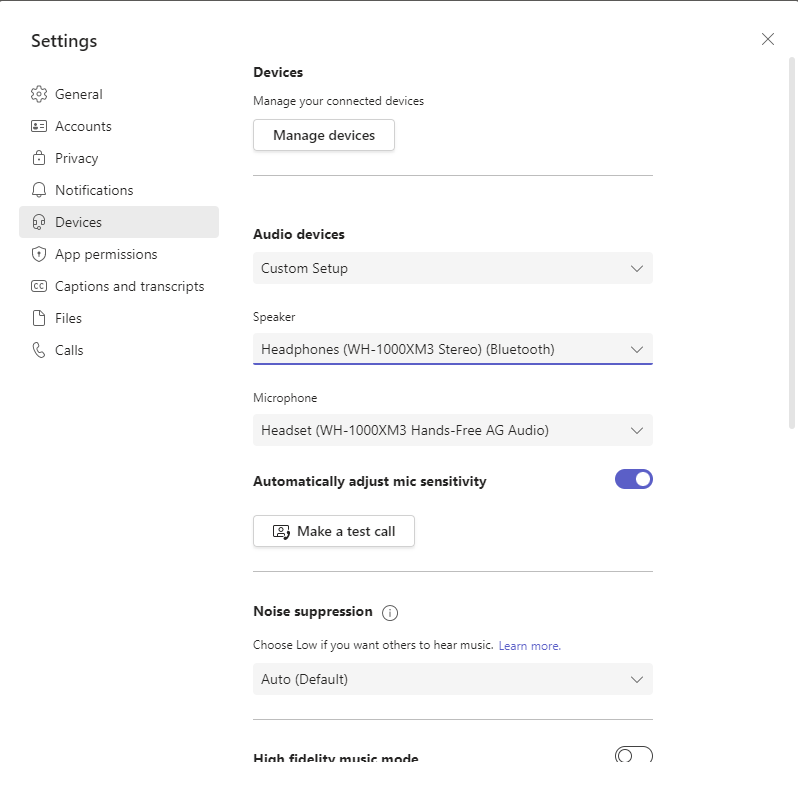
Task: Click the Files document icon
Action: point(39,318)
